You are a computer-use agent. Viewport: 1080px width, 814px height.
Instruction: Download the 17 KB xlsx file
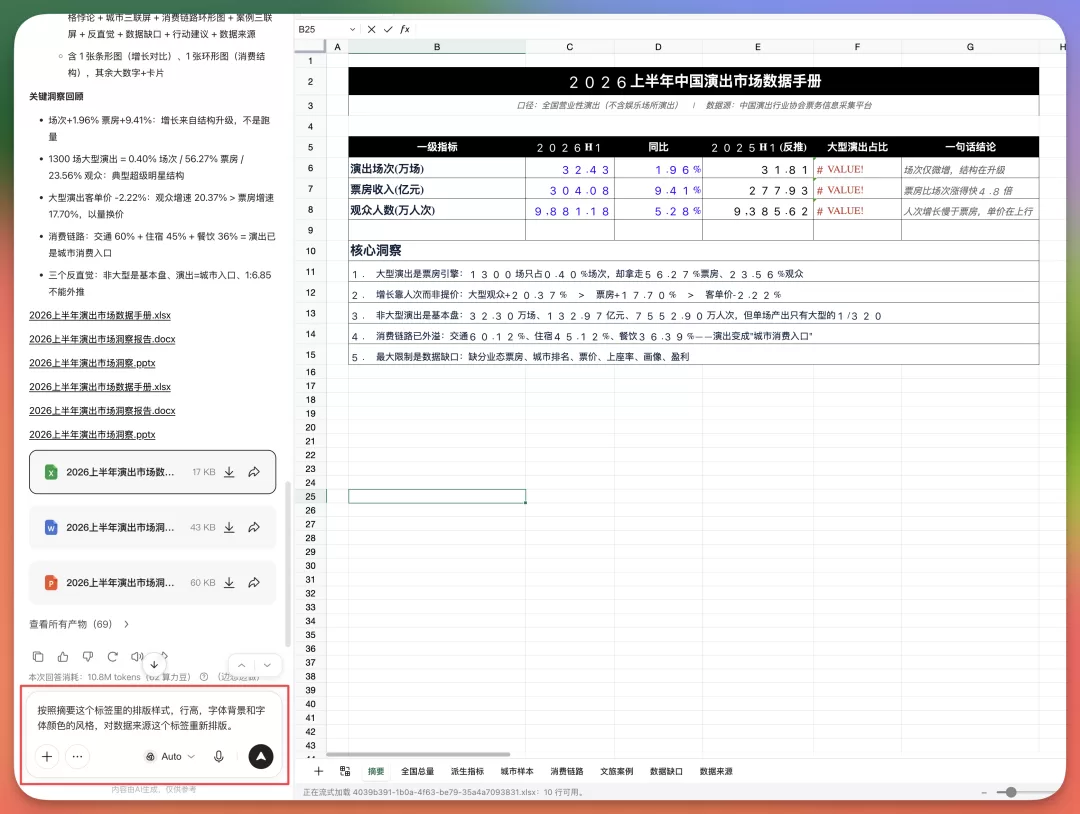coord(229,472)
